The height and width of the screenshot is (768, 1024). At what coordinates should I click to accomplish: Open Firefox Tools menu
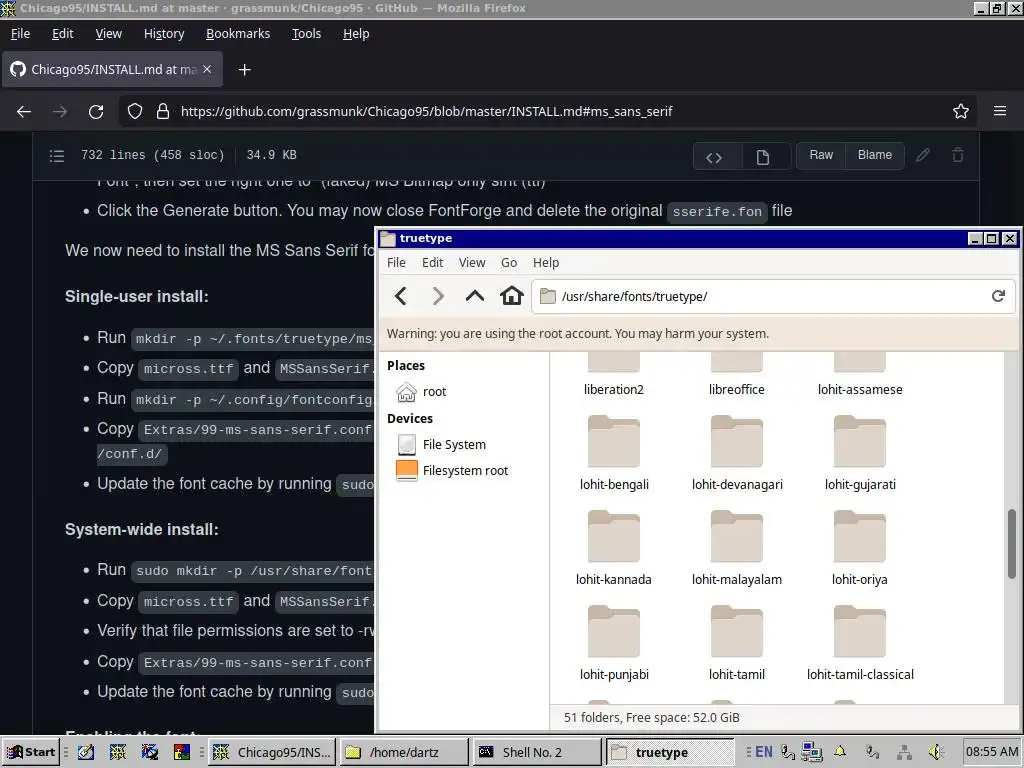click(x=306, y=34)
